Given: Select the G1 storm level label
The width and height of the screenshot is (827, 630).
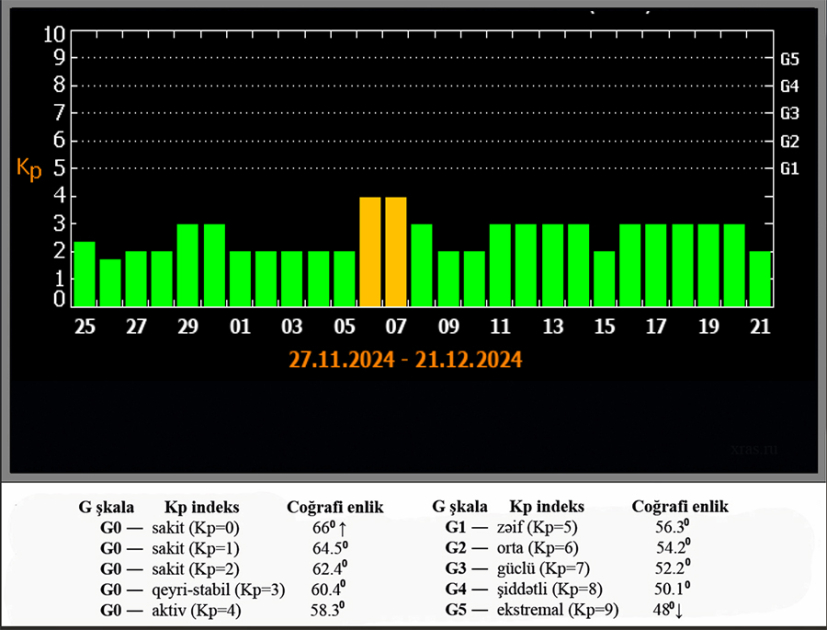Looking at the screenshot, I should pos(789,168).
